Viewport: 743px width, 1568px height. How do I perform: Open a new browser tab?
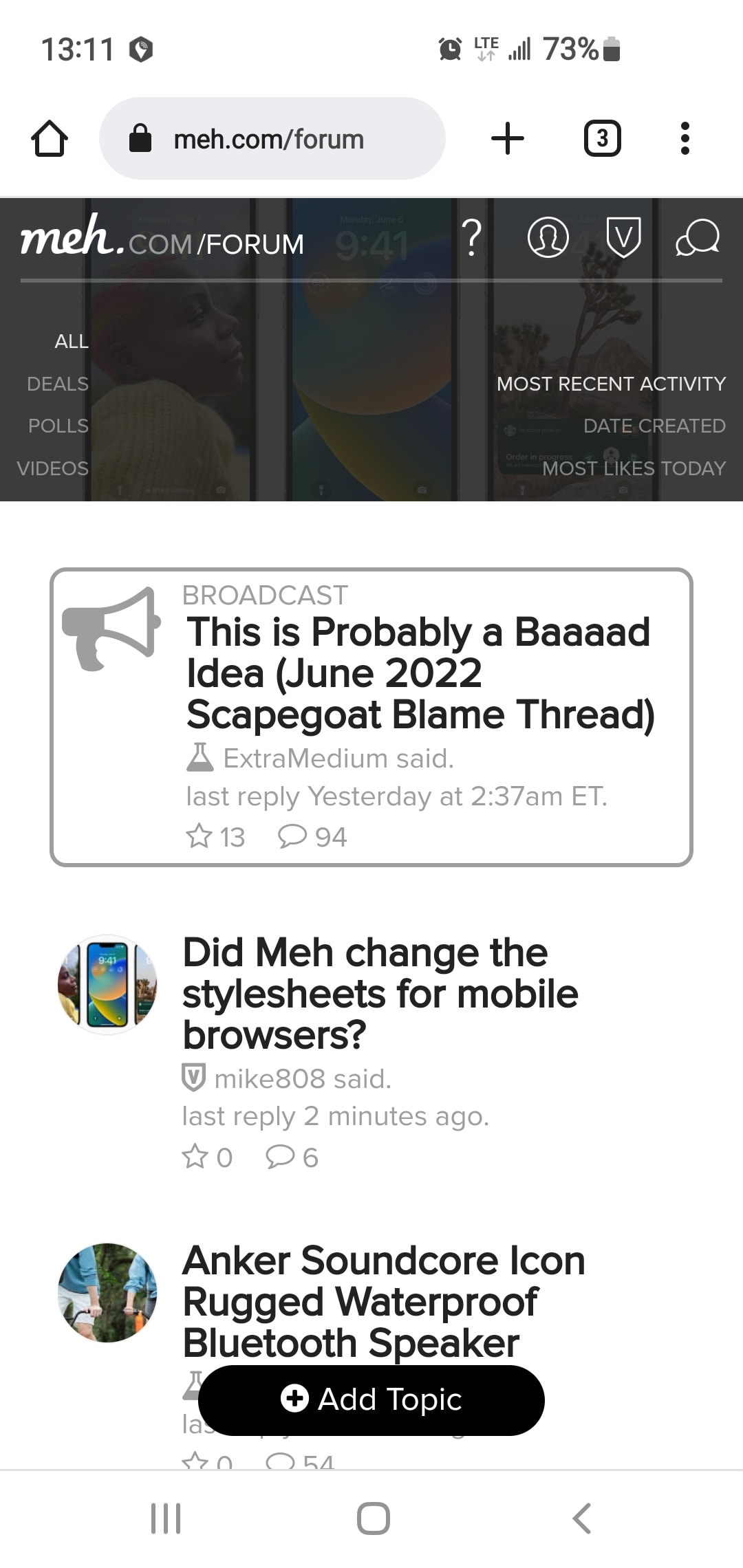click(508, 138)
